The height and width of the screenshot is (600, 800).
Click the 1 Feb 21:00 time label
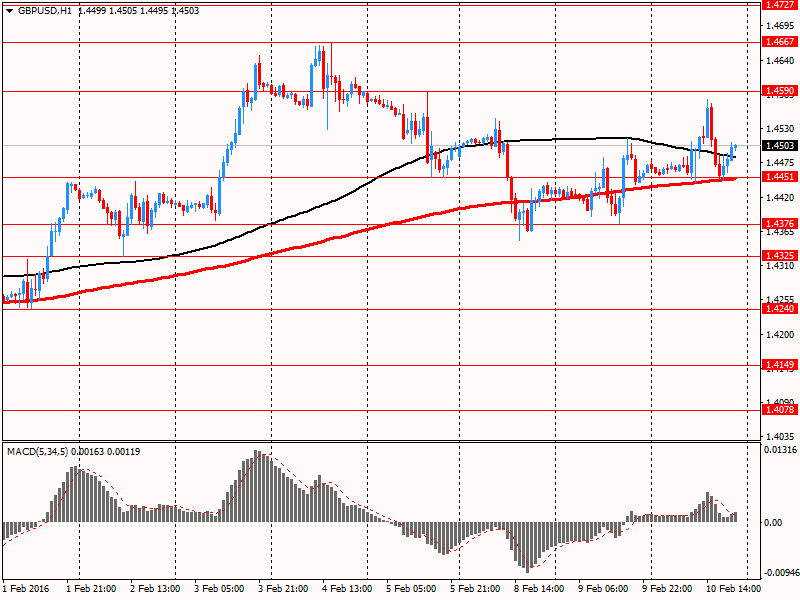(91, 589)
